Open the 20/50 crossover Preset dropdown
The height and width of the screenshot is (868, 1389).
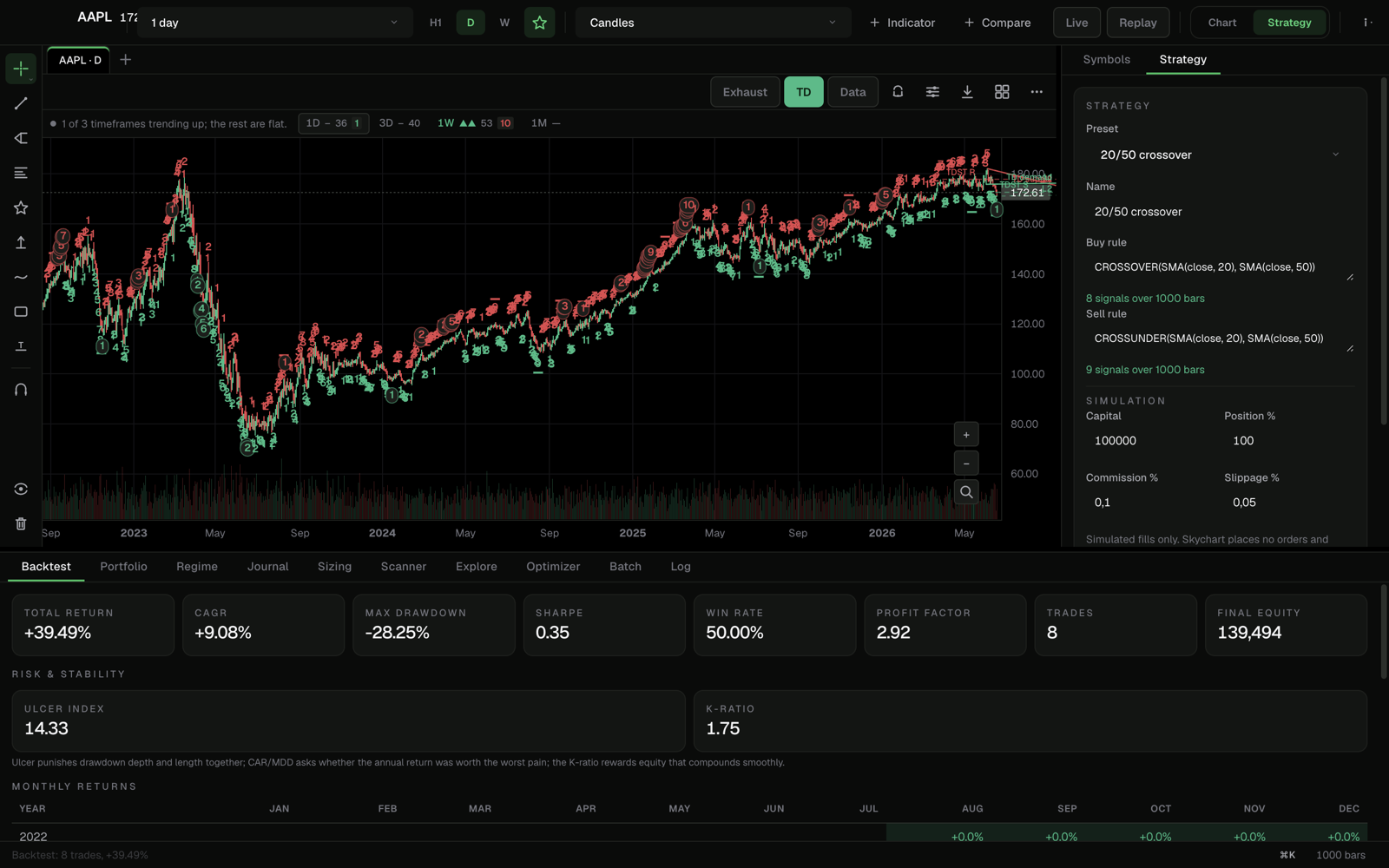pyautogui.click(x=1220, y=155)
